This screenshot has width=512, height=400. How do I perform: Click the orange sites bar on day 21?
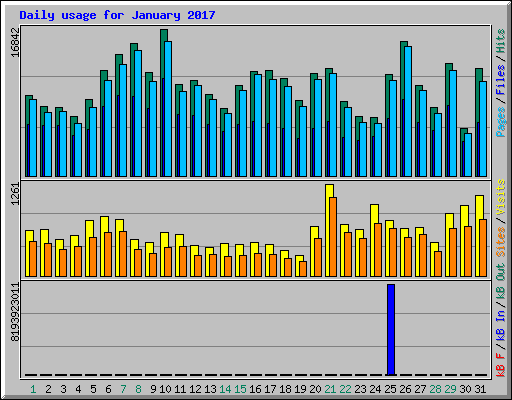(x=333, y=237)
